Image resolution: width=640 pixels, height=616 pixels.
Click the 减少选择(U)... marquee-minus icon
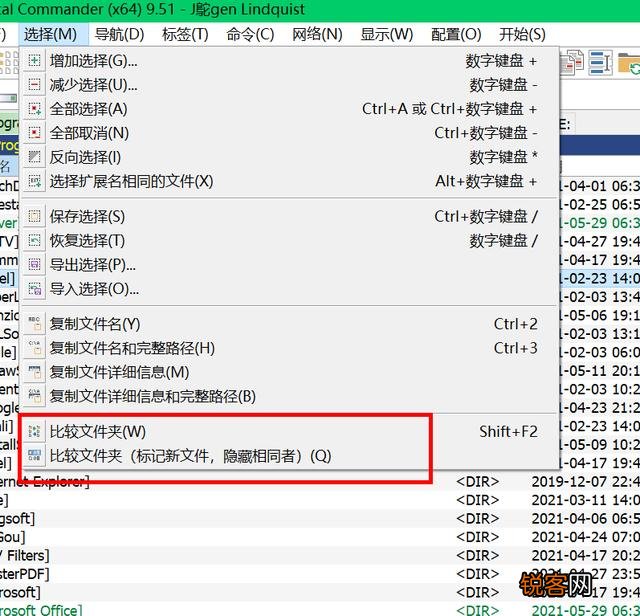point(34,85)
